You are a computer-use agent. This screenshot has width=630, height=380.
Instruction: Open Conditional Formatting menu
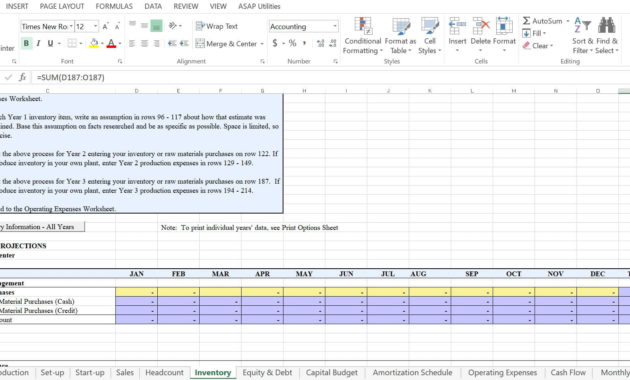pos(362,35)
